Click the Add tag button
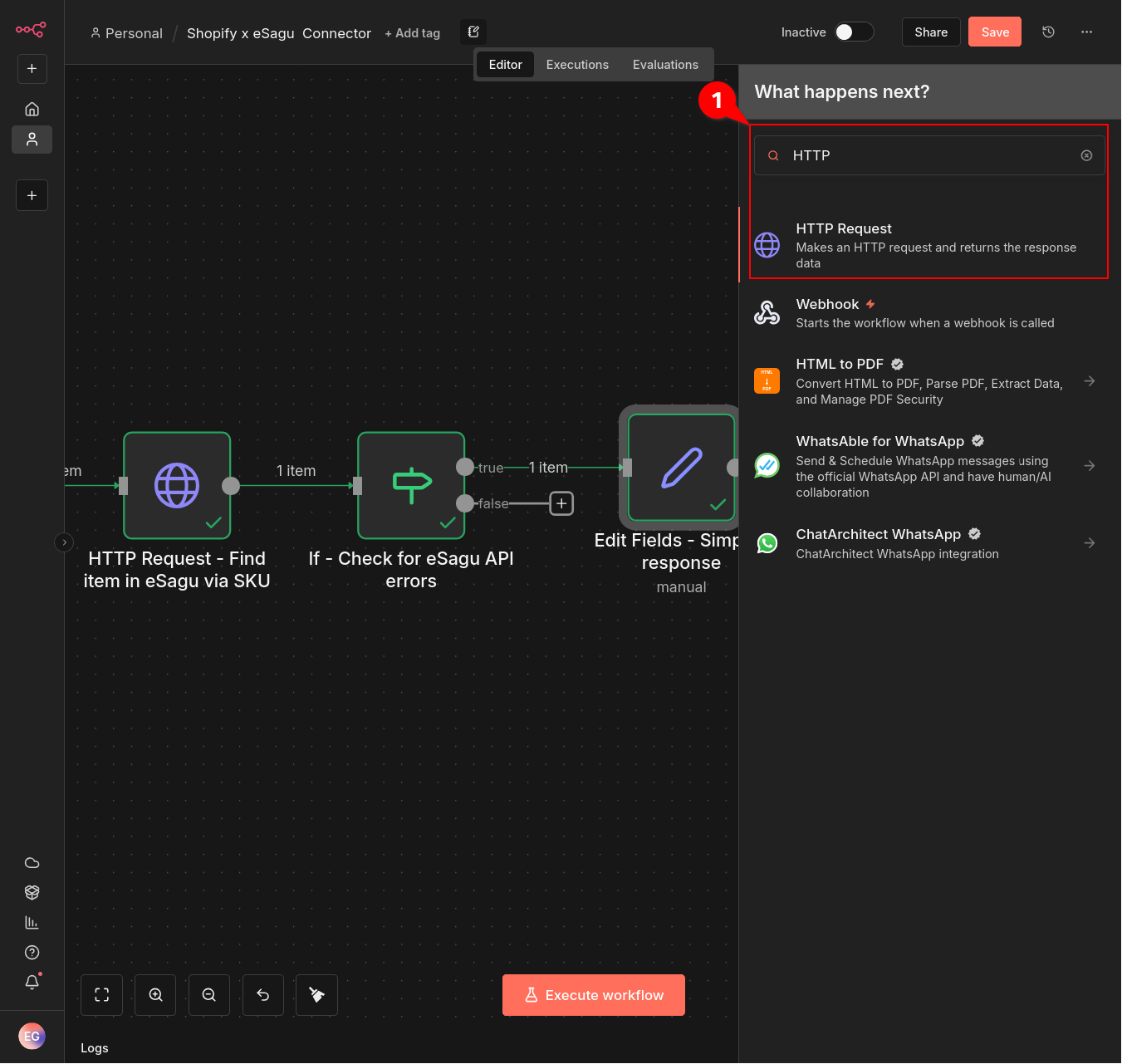1122x1064 pixels. click(x=412, y=33)
